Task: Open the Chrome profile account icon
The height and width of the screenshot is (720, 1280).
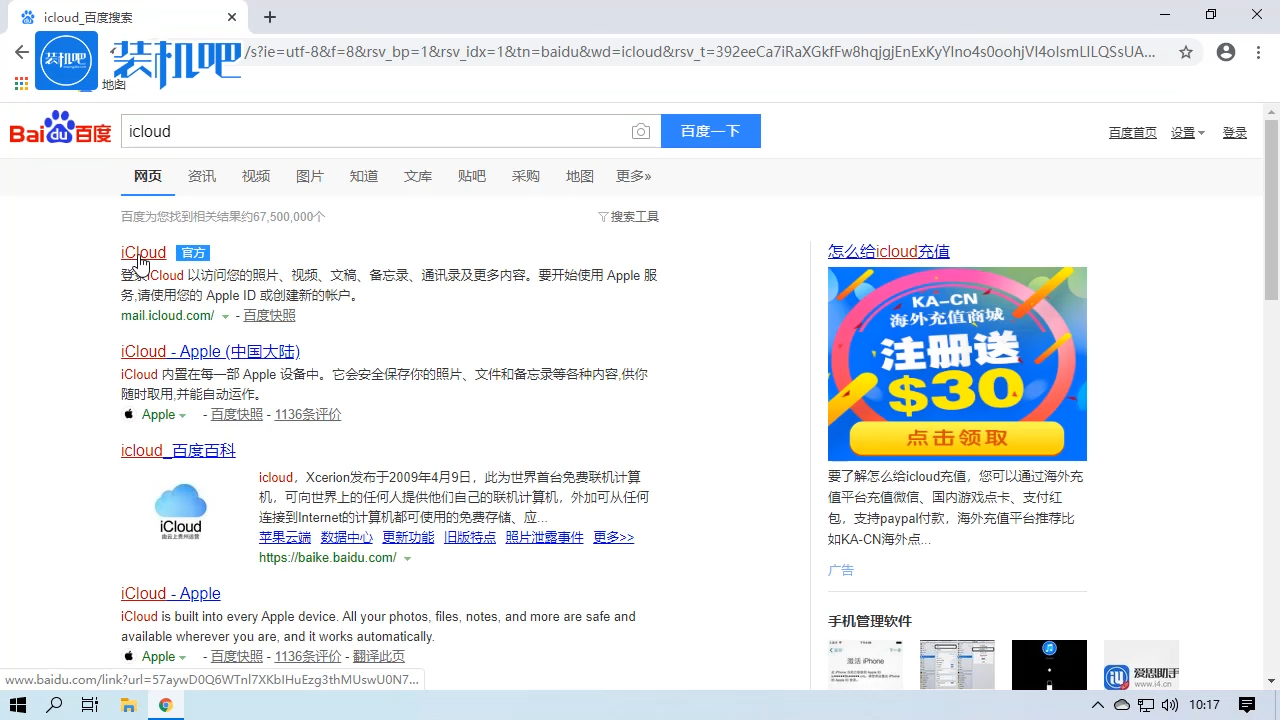Action: (x=1226, y=52)
